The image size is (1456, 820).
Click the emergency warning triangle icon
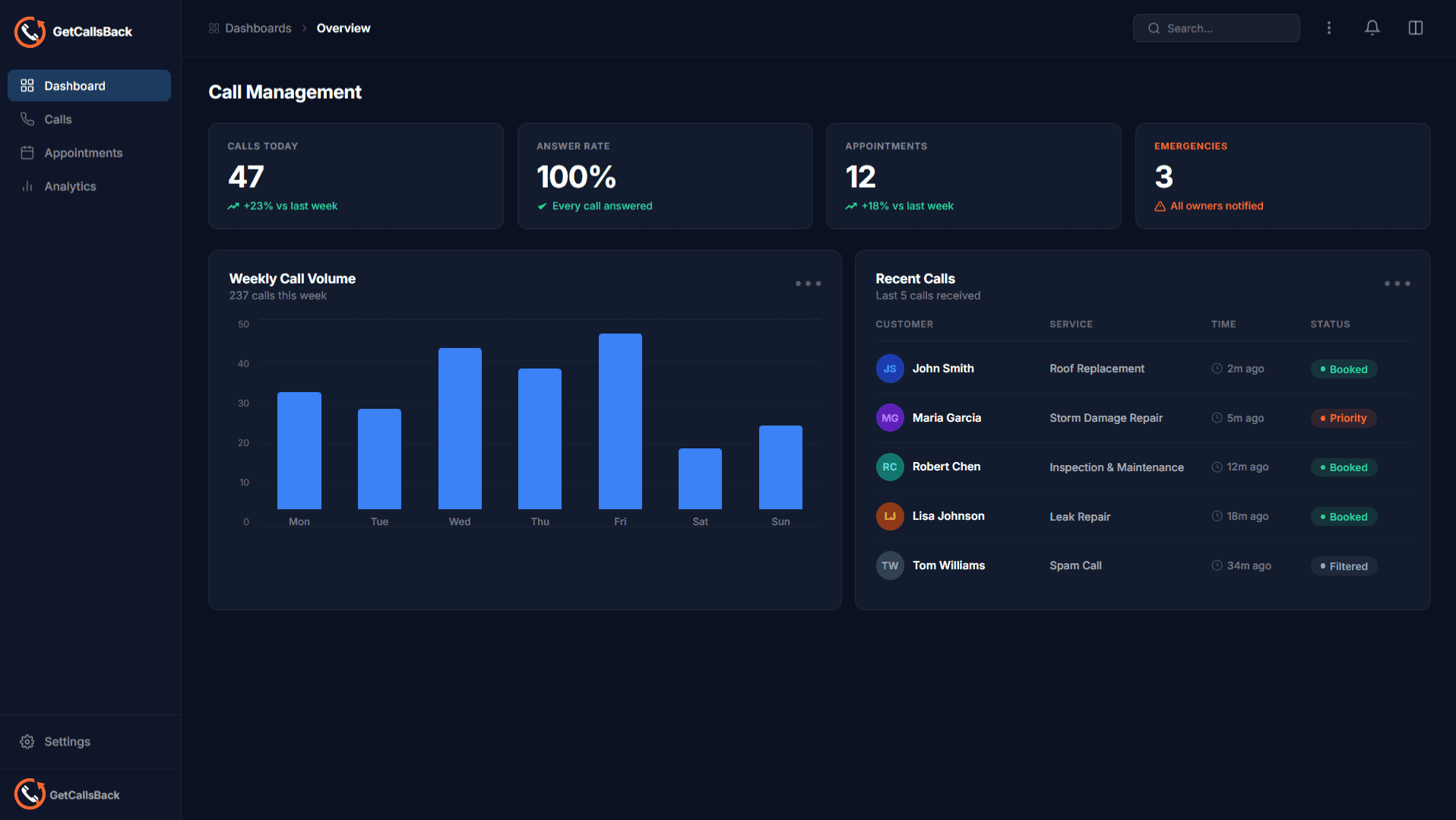click(x=1160, y=205)
